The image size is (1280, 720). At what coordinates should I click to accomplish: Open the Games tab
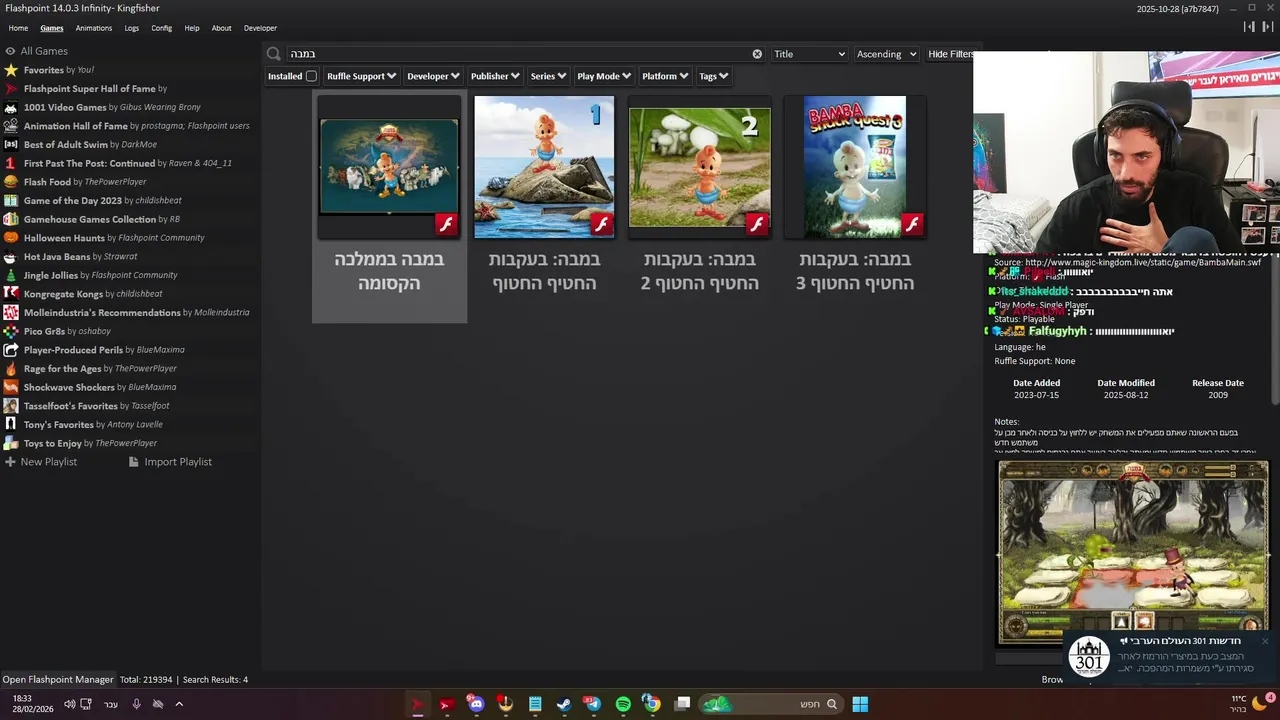(51, 28)
